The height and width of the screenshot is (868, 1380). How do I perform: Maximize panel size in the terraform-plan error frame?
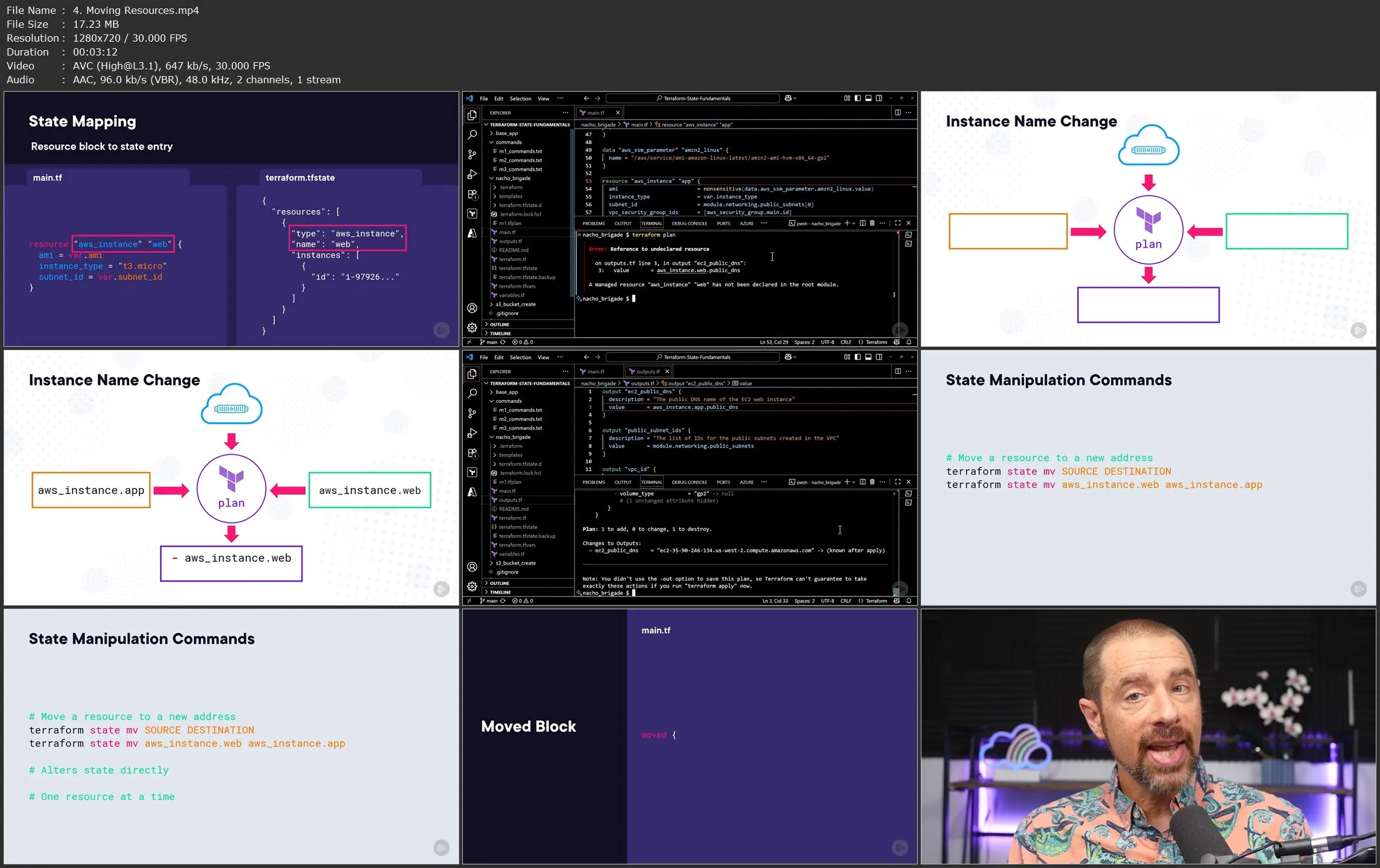tap(898, 223)
